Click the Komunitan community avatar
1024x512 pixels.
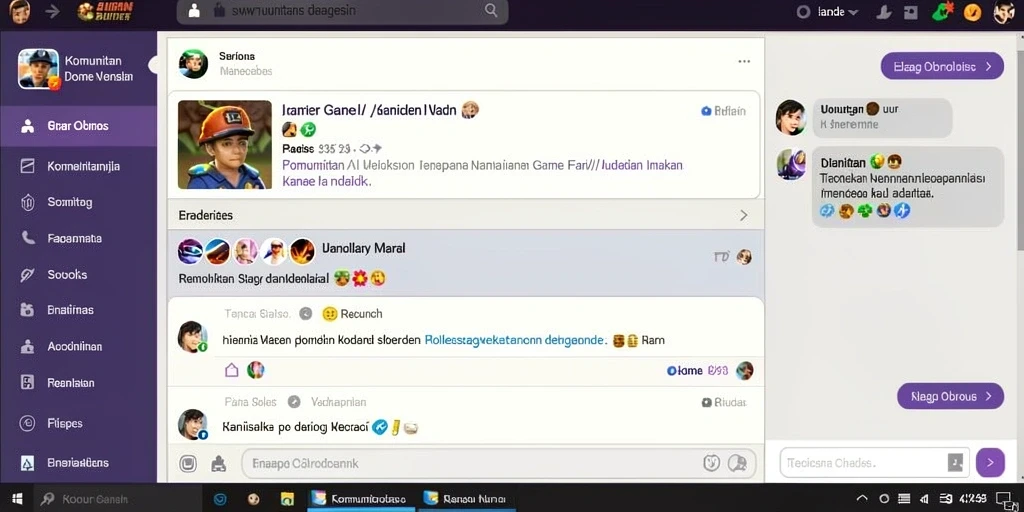pos(39,69)
